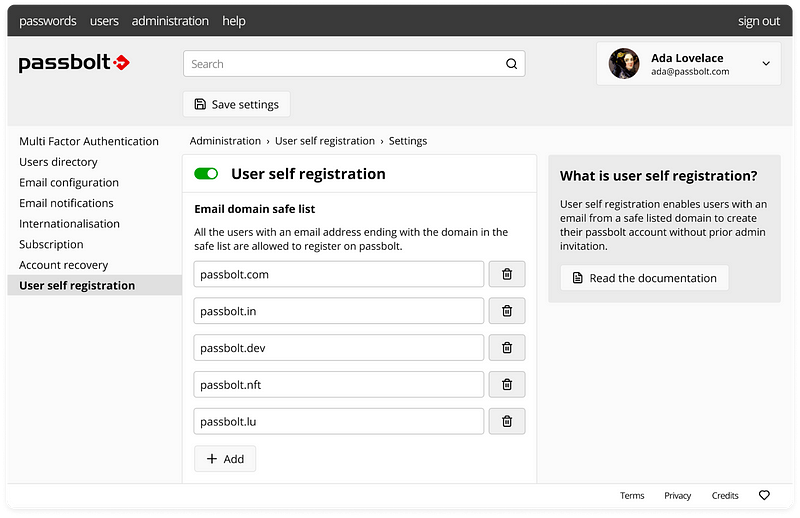Click Read the documentation button
The height and width of the screenshot is (518, 800).
pos(644,278)
